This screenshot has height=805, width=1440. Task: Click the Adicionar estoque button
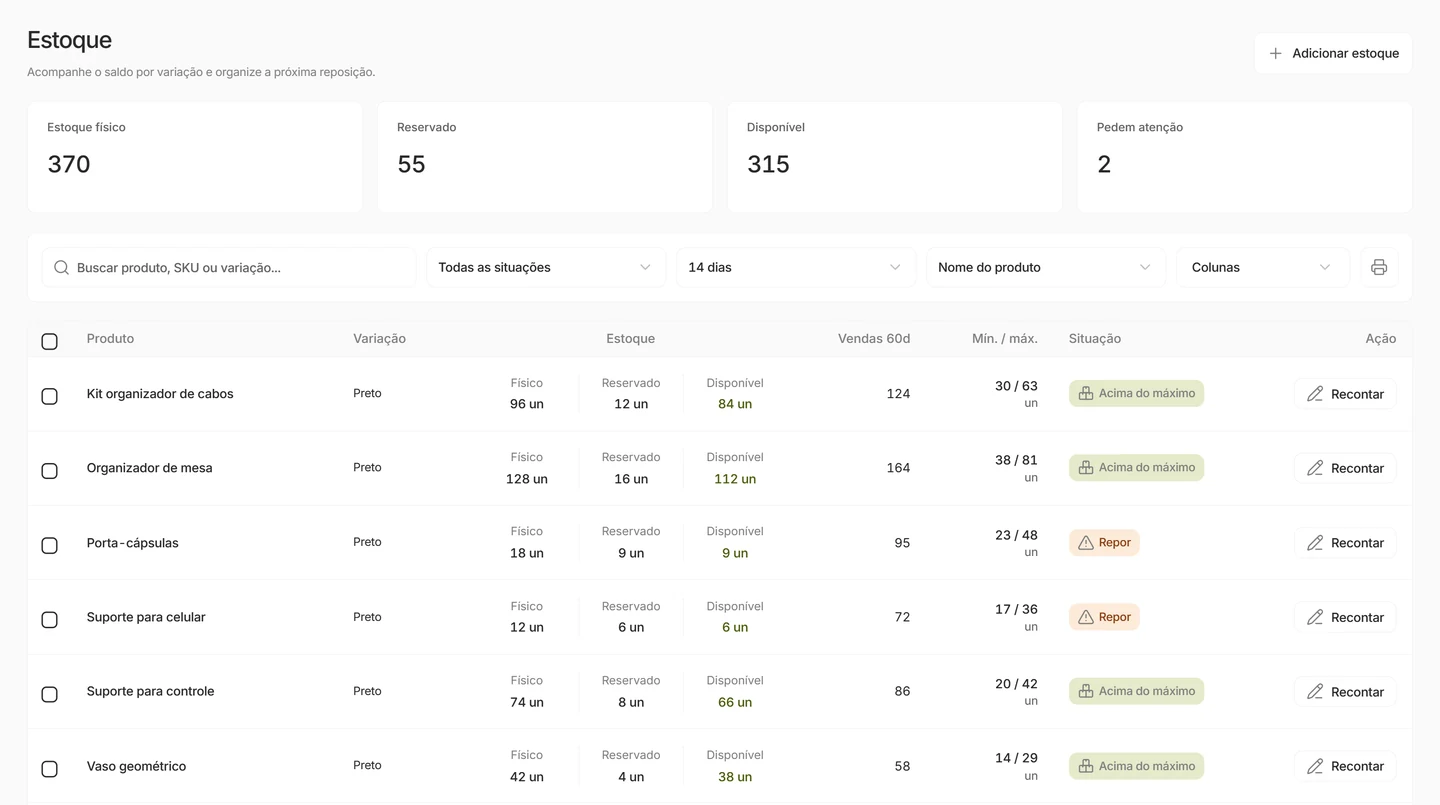[1333, 53]
